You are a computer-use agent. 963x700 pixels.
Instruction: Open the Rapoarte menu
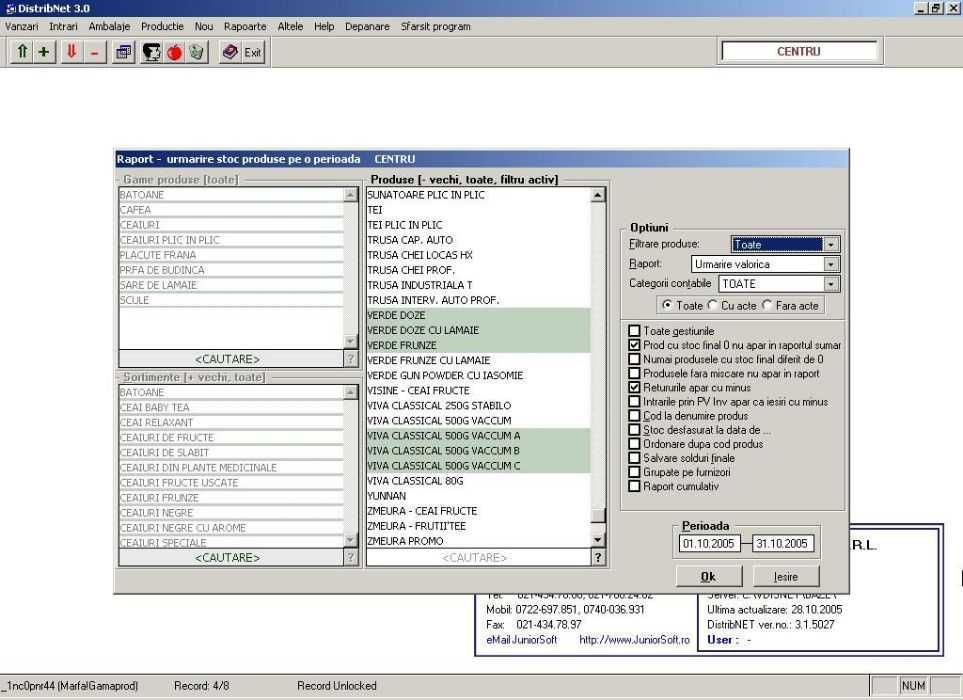245,26
